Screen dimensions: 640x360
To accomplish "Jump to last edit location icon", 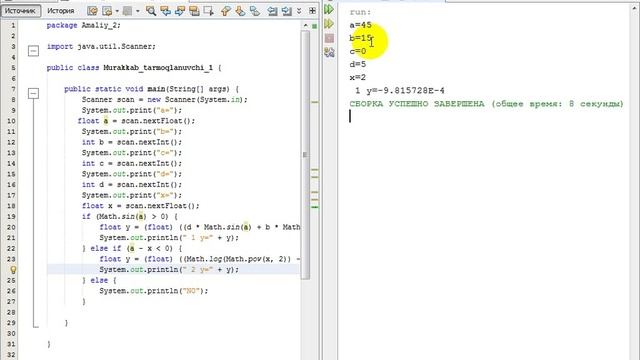I will click(x=93, y=11).
